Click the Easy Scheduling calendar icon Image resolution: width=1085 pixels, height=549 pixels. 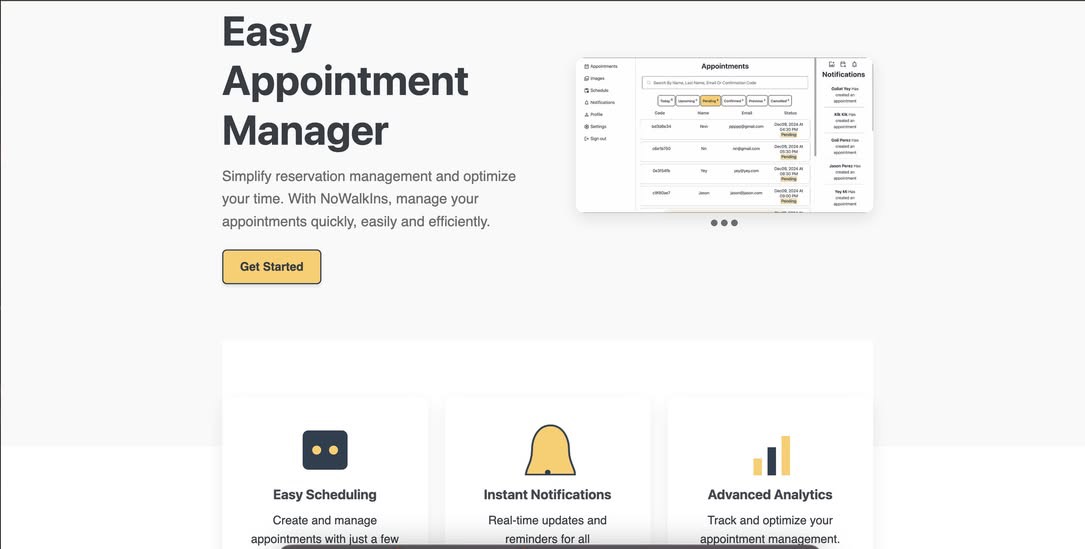(325, 450)
